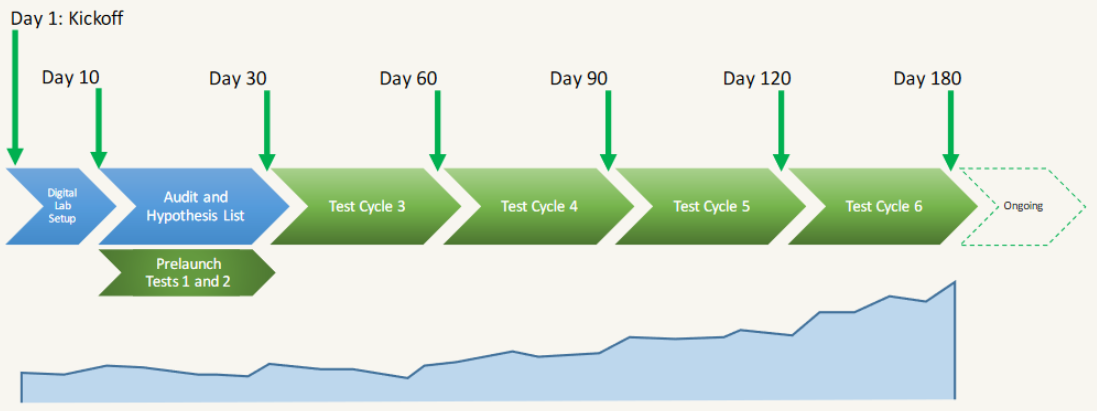Click the blue area chart's highest peak
The height and width of the screenshot is (411, 1097).
(954, 284)
